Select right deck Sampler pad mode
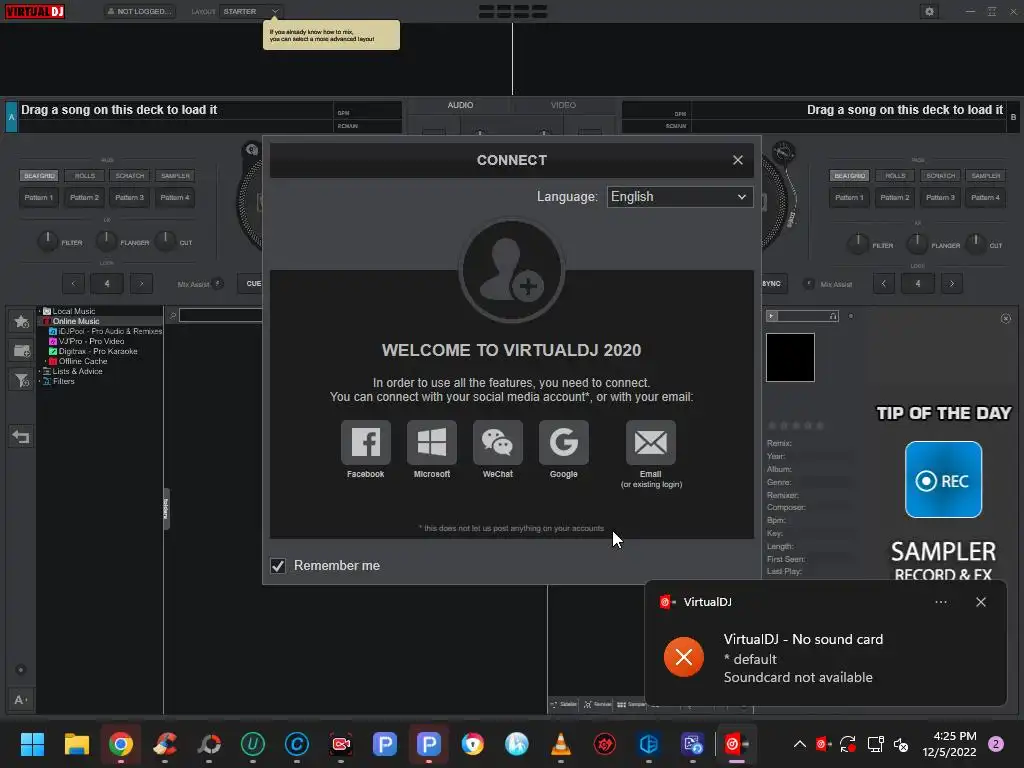Viewport: 1024px width, 768px height. tap(985, 176)
